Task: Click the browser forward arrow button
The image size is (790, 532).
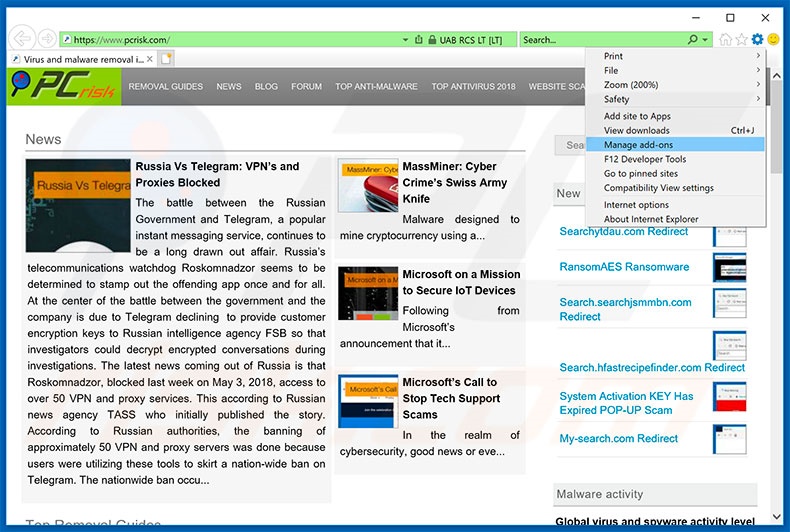Action: pos(46,39)
